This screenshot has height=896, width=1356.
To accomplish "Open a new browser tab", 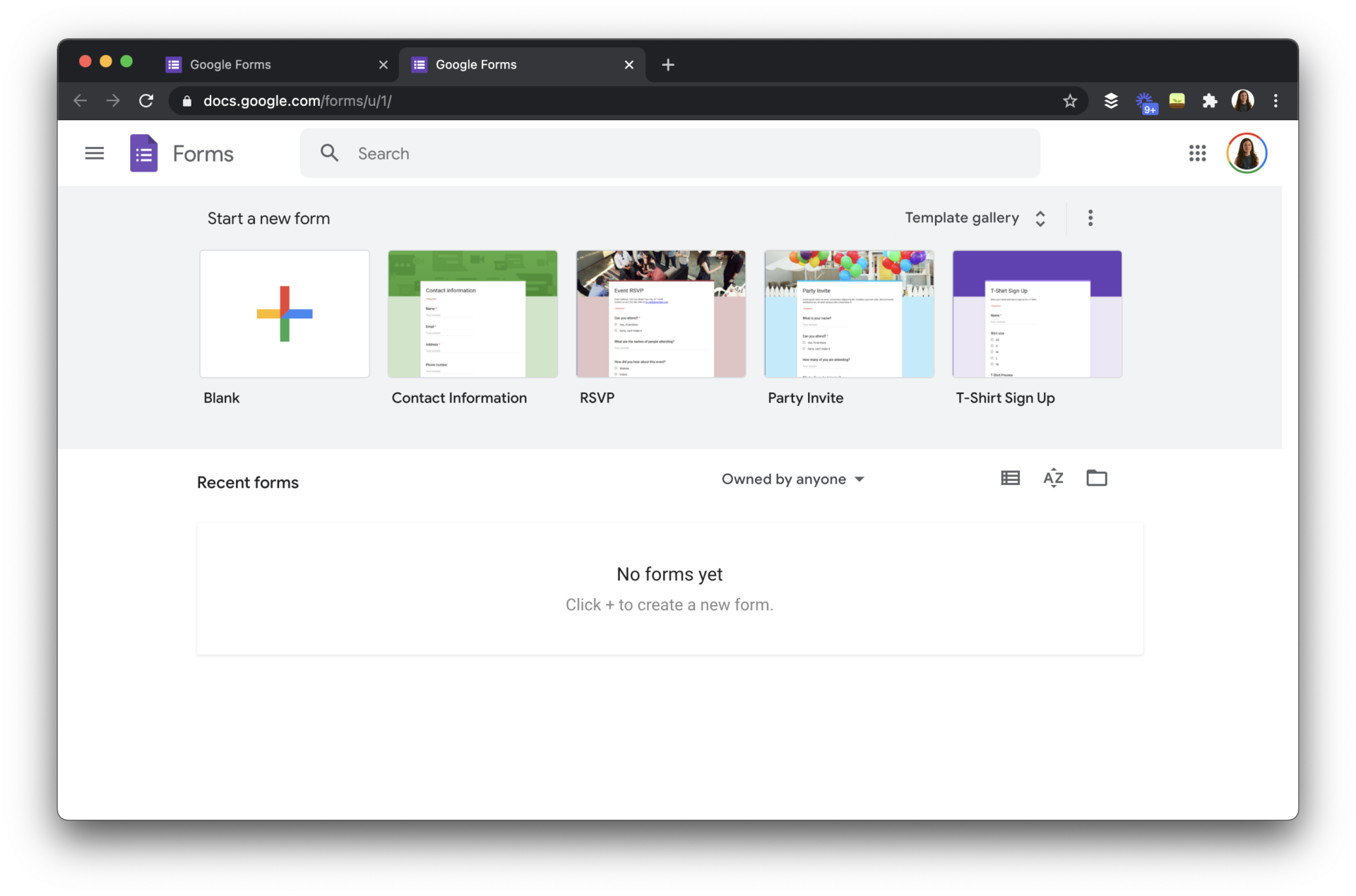I will click(x=667, y=64).
